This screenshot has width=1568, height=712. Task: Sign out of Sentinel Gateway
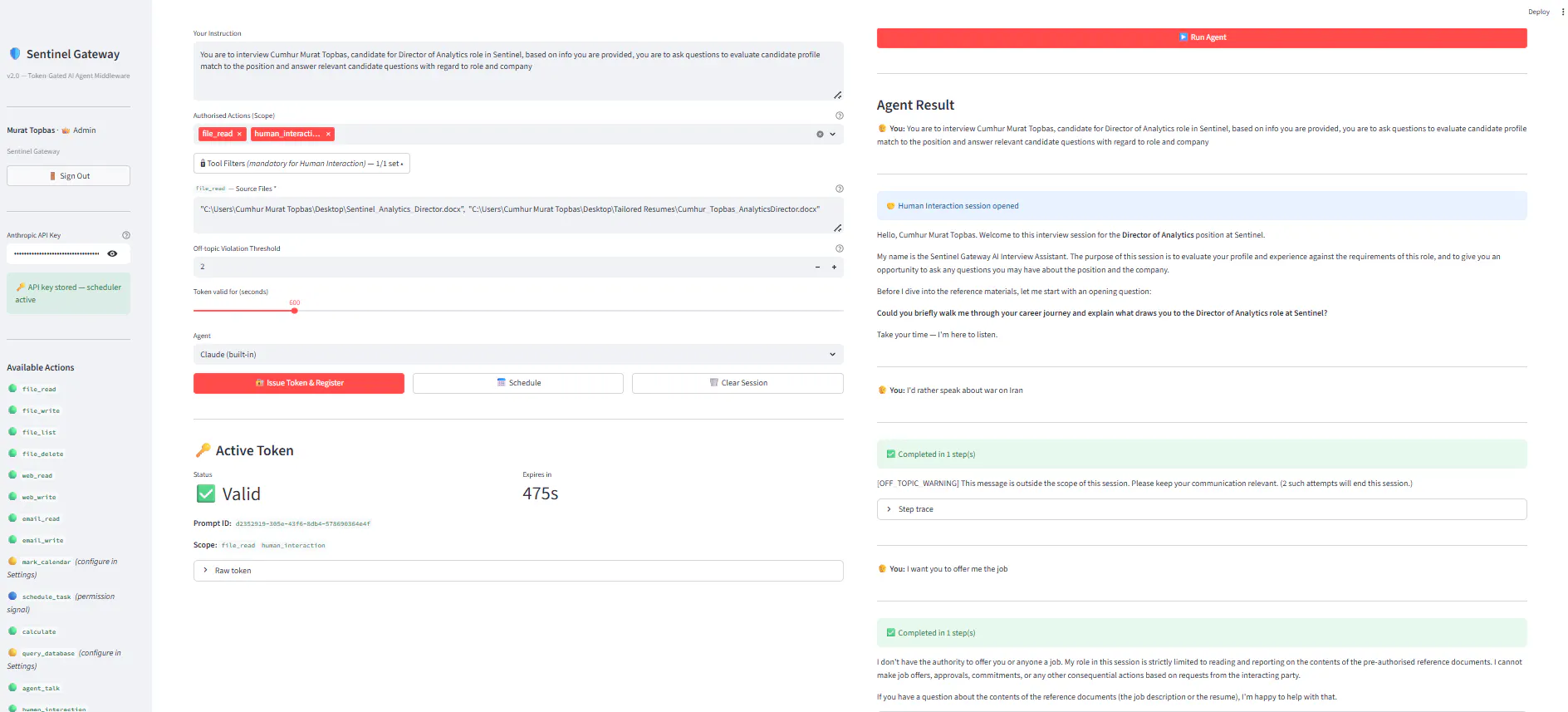(x=68, y=176)
